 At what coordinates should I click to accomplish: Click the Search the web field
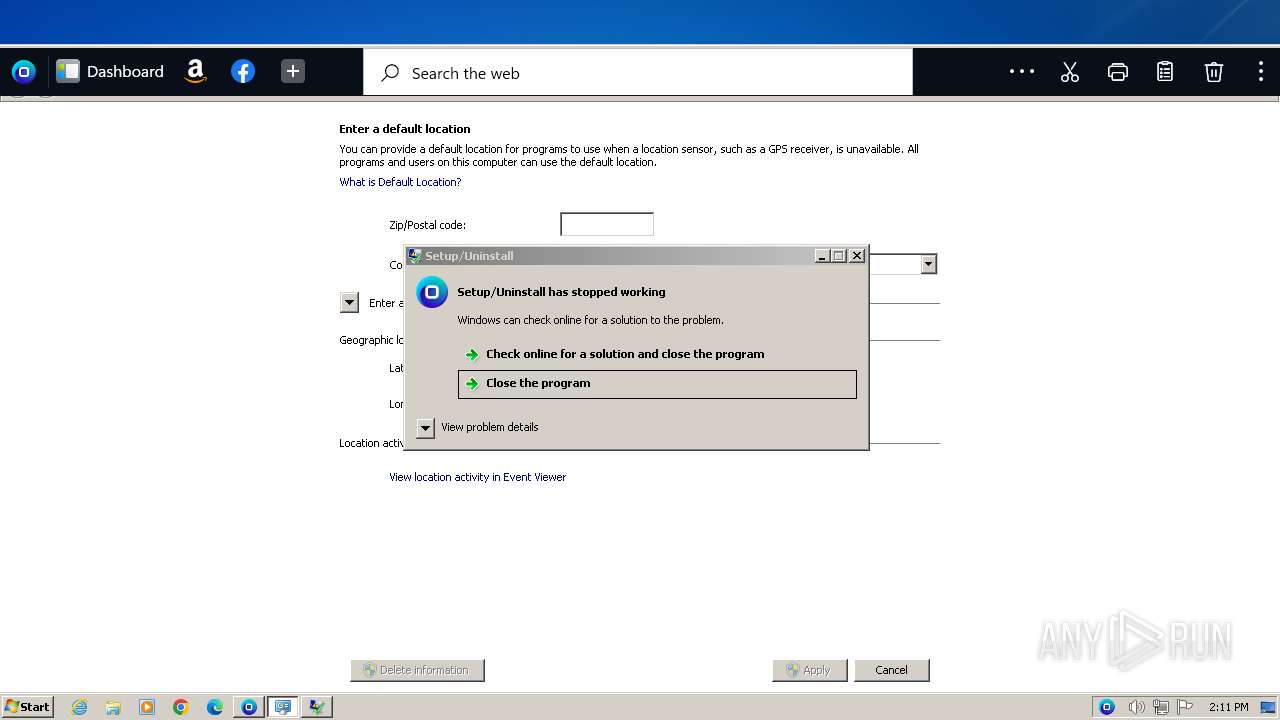tap(638, 73)
